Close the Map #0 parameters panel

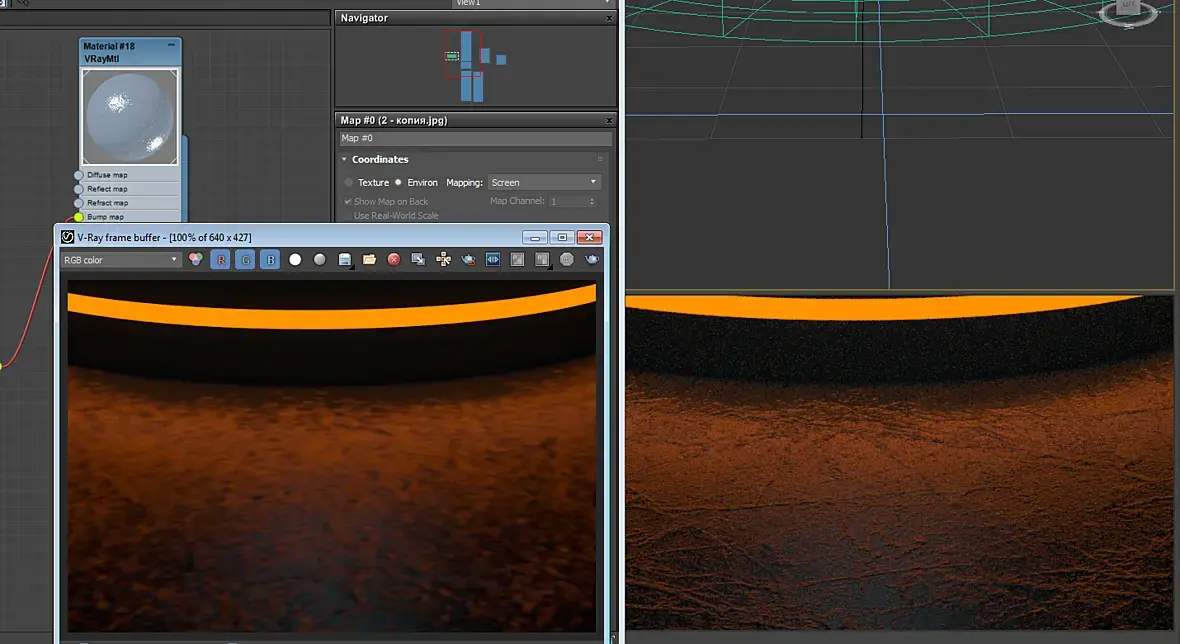pos(610,120)
